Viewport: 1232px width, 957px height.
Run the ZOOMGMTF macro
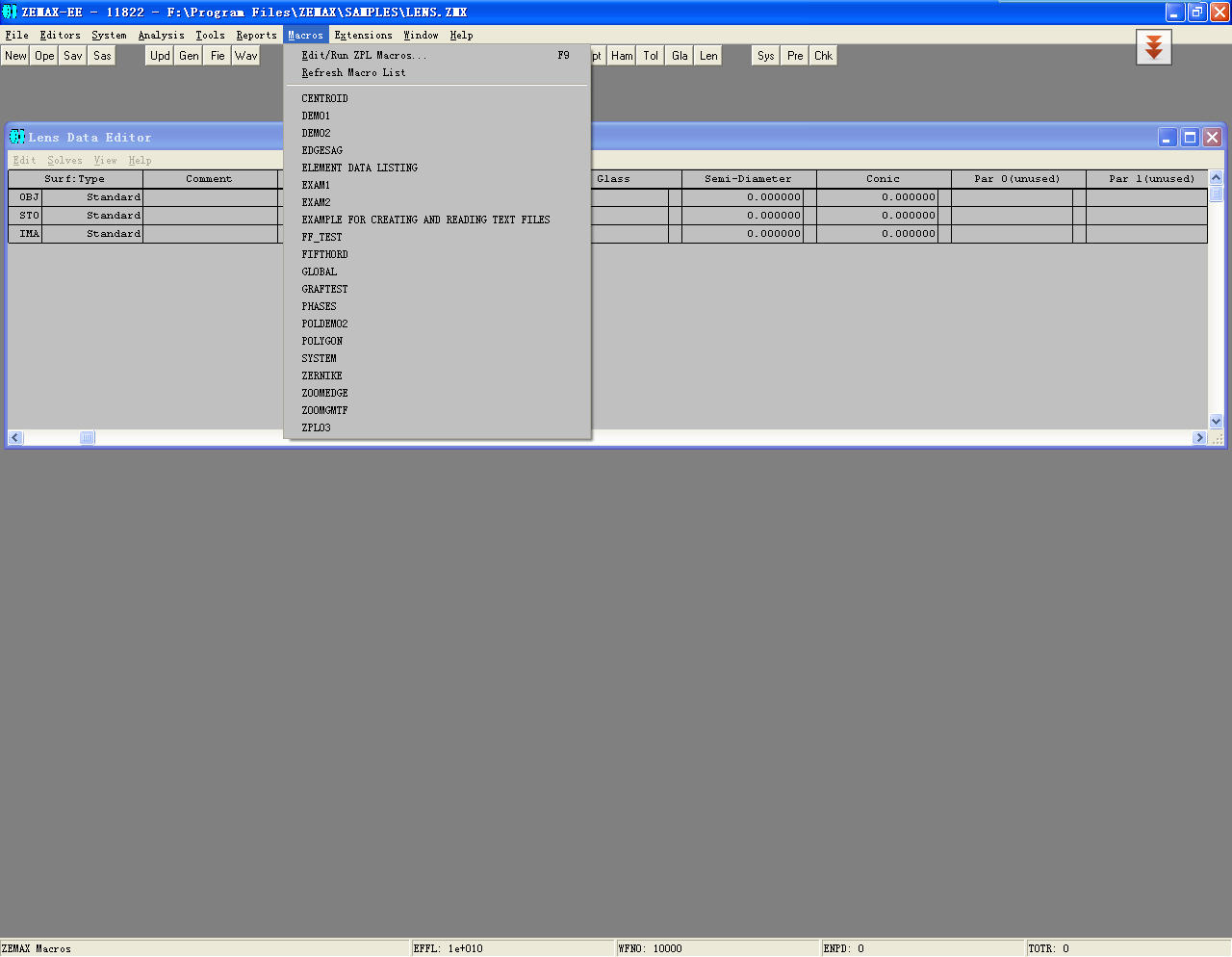click(x=437, y=410)
